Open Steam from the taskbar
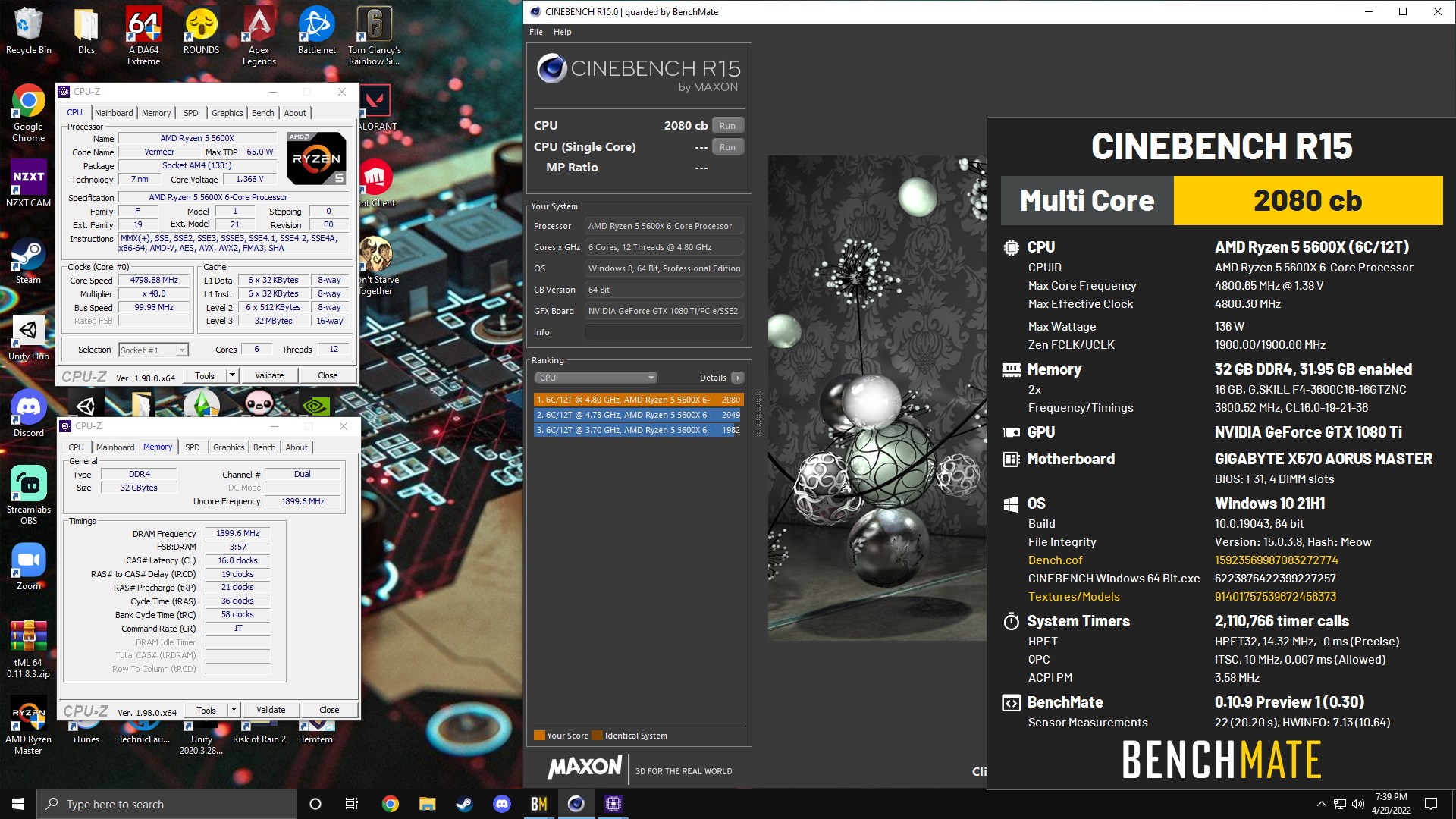 pos(464,804)
